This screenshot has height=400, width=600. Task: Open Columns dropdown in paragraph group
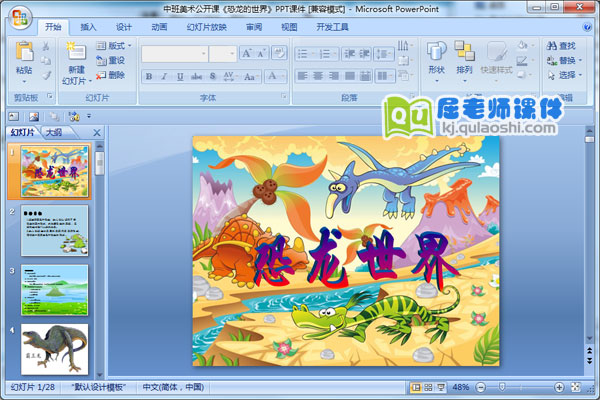[x=384, y=76]
